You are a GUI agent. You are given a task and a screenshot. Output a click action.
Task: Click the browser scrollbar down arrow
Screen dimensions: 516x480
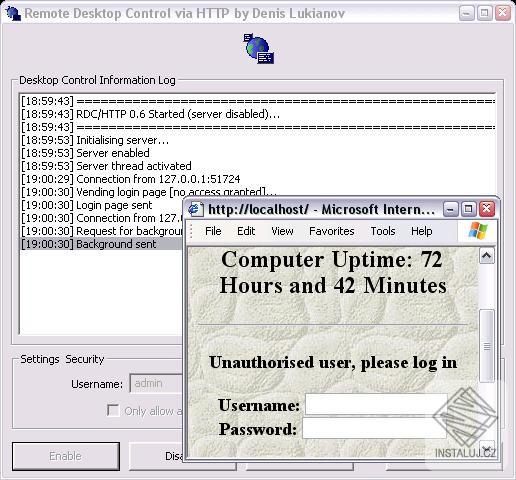coord(487,448)
